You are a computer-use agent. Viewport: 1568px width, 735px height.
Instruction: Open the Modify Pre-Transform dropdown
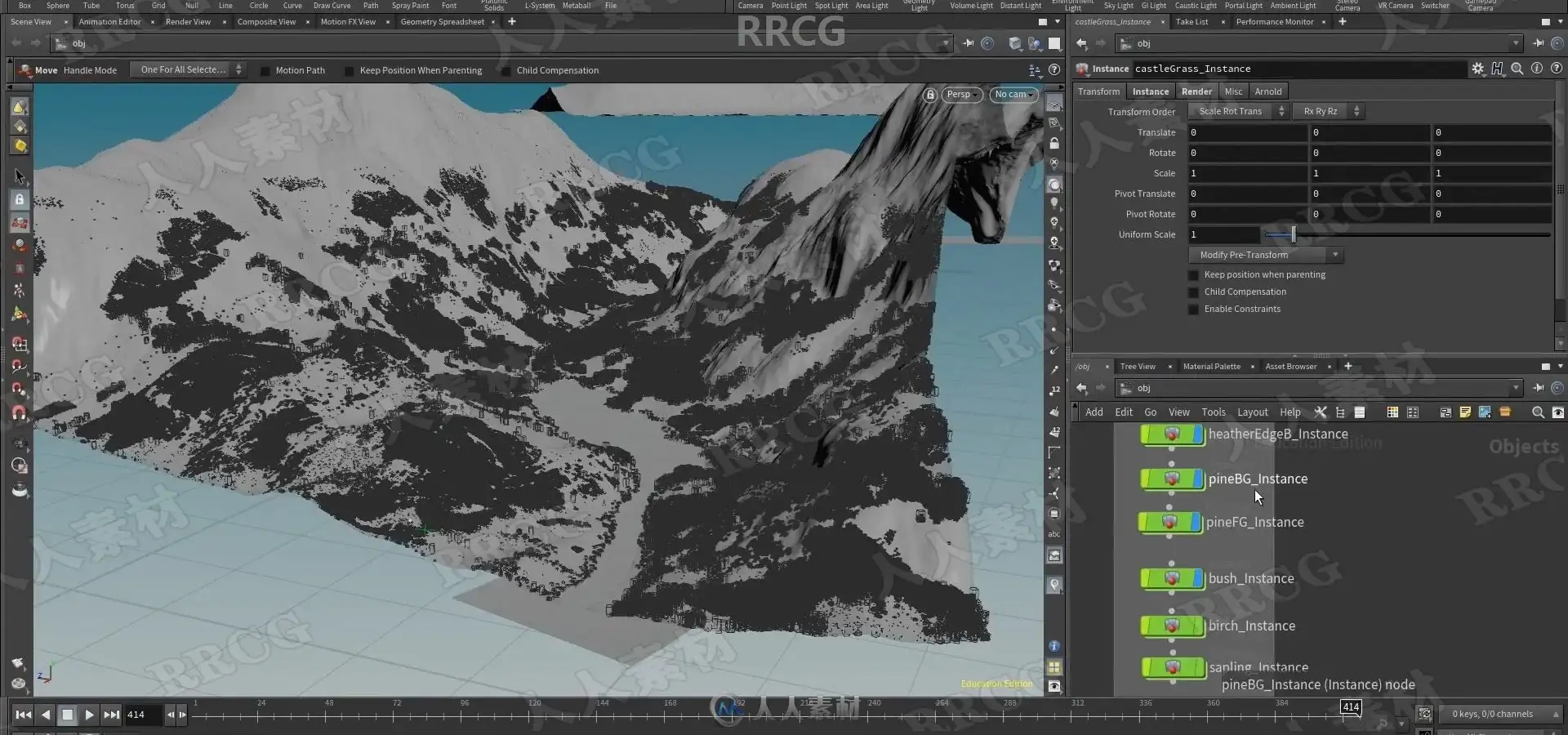point(1267,255)
